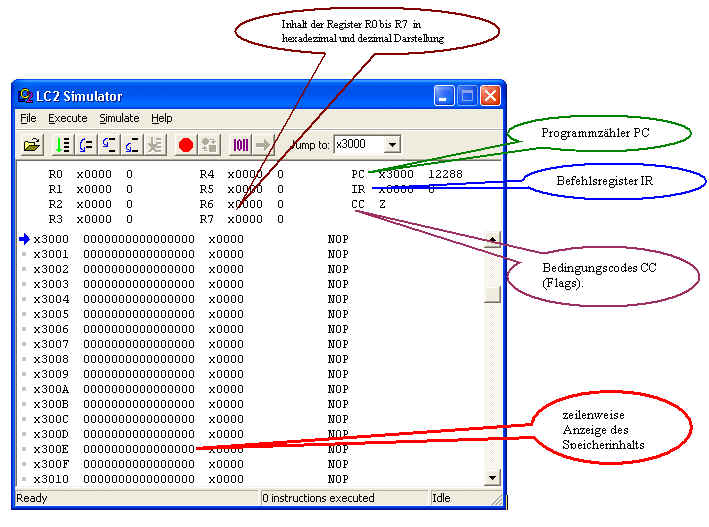Toggle breakpoint marker on row x3006
Screen dimensions: 709x527
24,329
